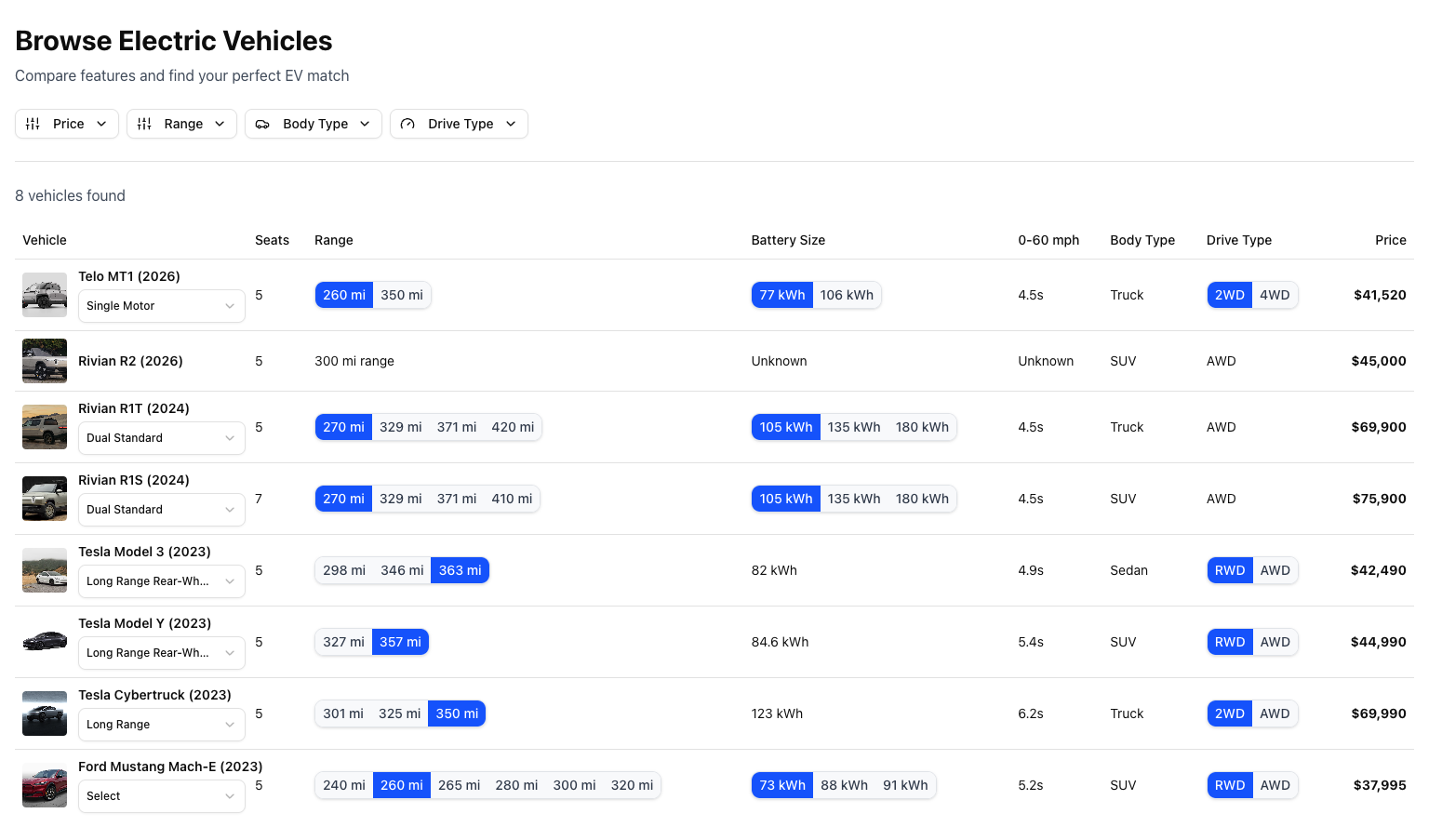
Task: Click the Range filter sliders icon
Action: click(x=144, y=124)
